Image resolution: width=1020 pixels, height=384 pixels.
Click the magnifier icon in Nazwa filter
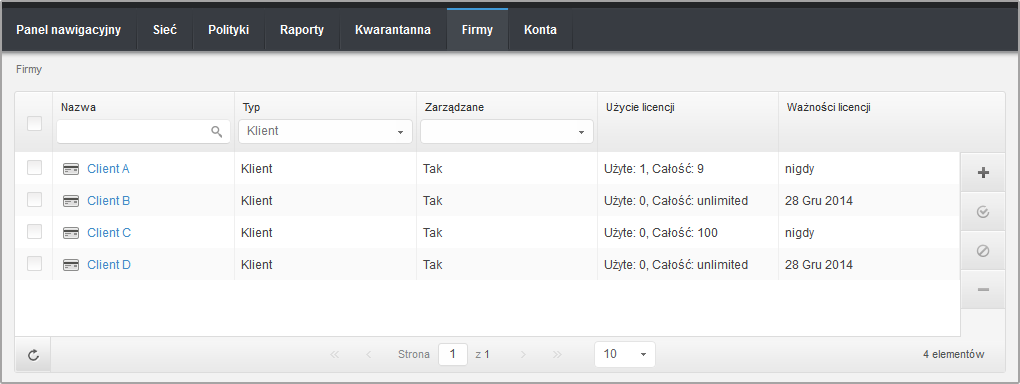pos(217,131)
